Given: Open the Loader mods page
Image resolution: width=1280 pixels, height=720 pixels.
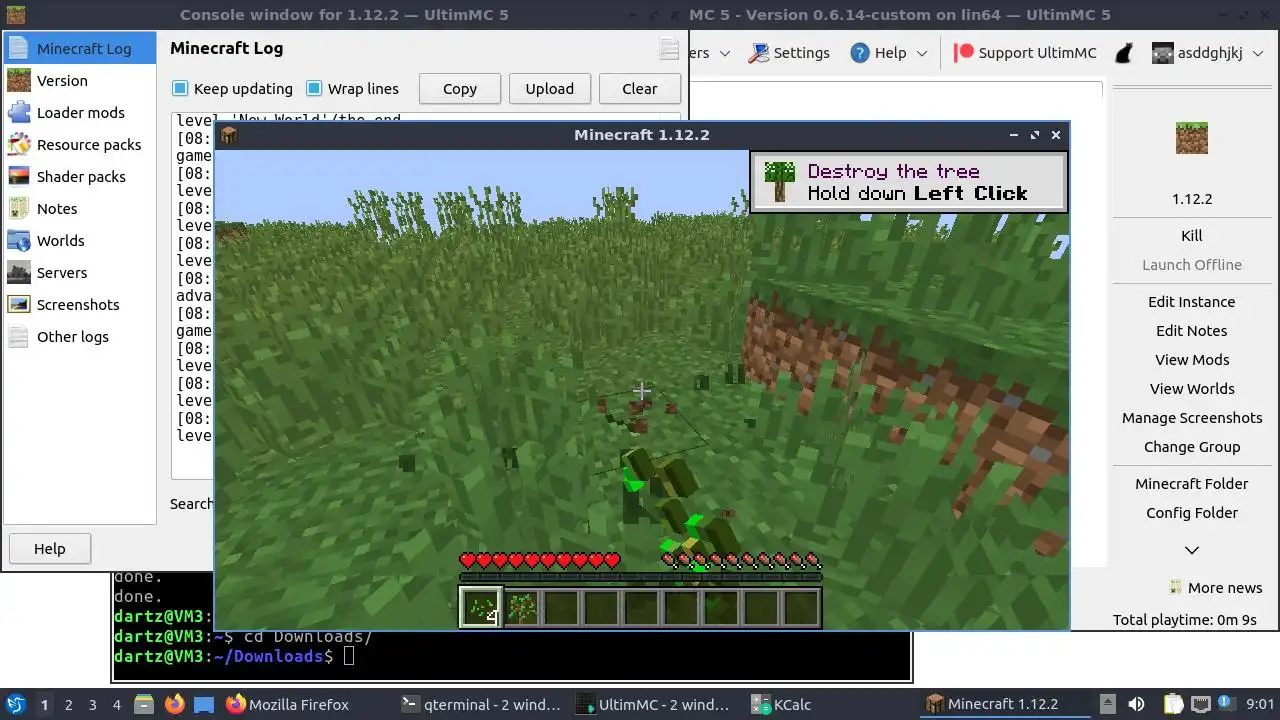Looking at the screenshot, I should (x=80, y=112).
